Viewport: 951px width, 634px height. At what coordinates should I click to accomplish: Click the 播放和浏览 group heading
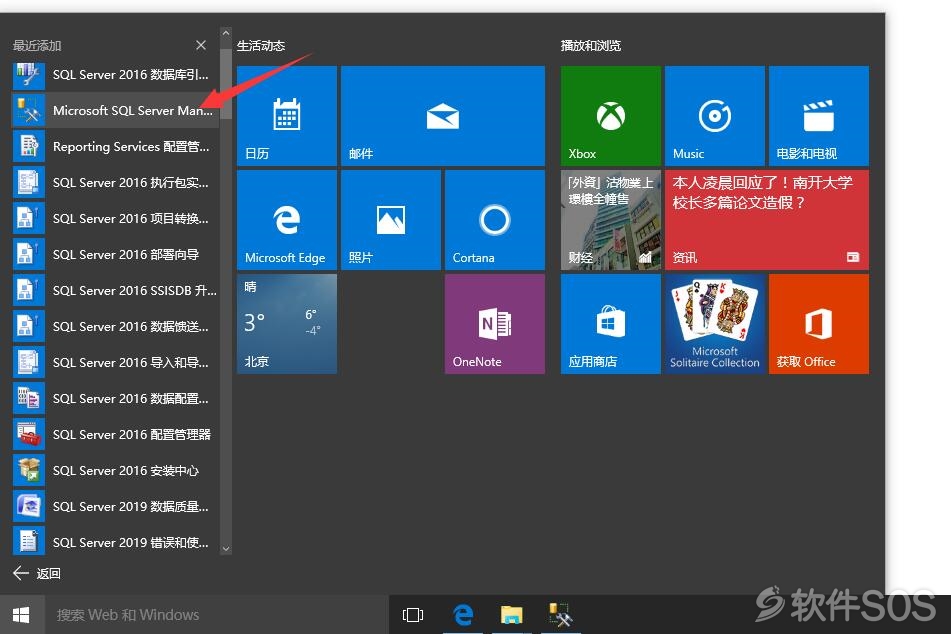pyautogui.click(x=591, y=46)
